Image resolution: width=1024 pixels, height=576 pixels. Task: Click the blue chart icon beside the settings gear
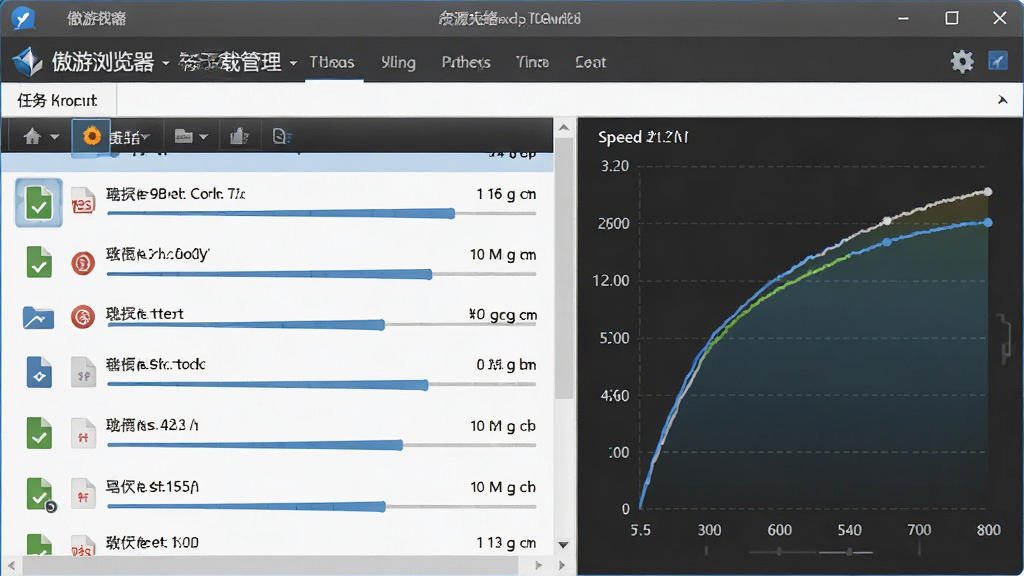pos(997,61)
